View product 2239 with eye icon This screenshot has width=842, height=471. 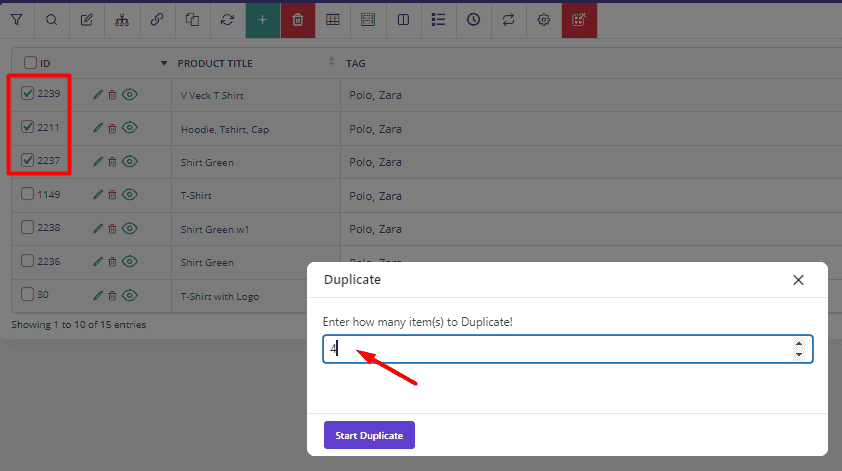point(129,95)
